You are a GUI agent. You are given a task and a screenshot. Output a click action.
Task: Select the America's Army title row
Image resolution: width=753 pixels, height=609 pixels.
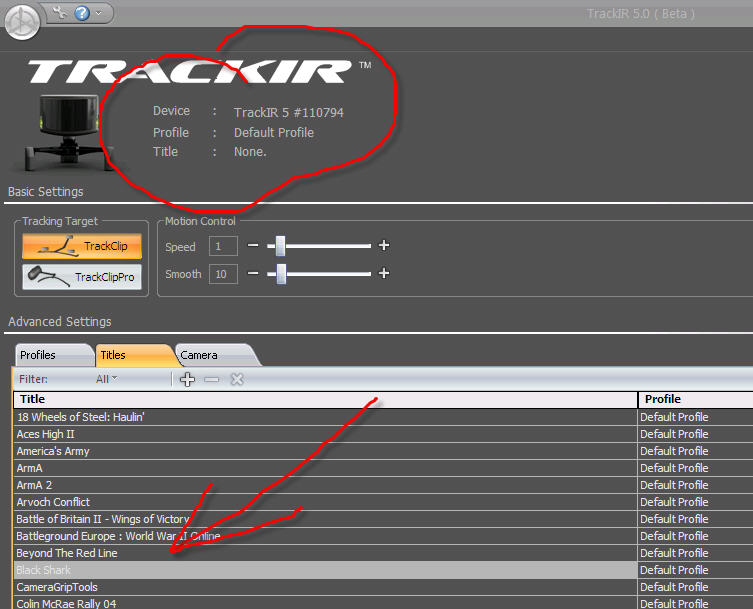coord(326,451)
